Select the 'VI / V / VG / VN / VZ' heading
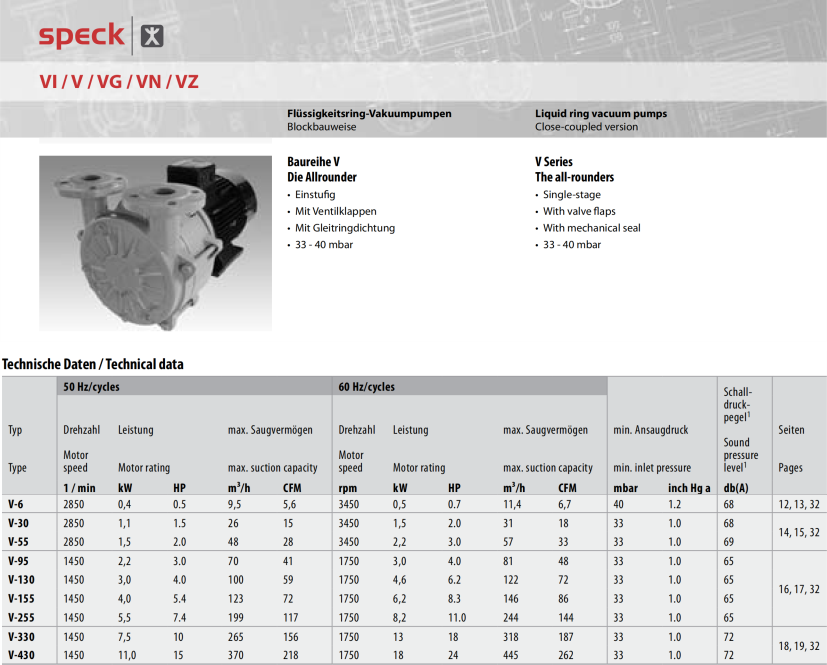The width and height of the screenshot is (827, 665). 119,82
